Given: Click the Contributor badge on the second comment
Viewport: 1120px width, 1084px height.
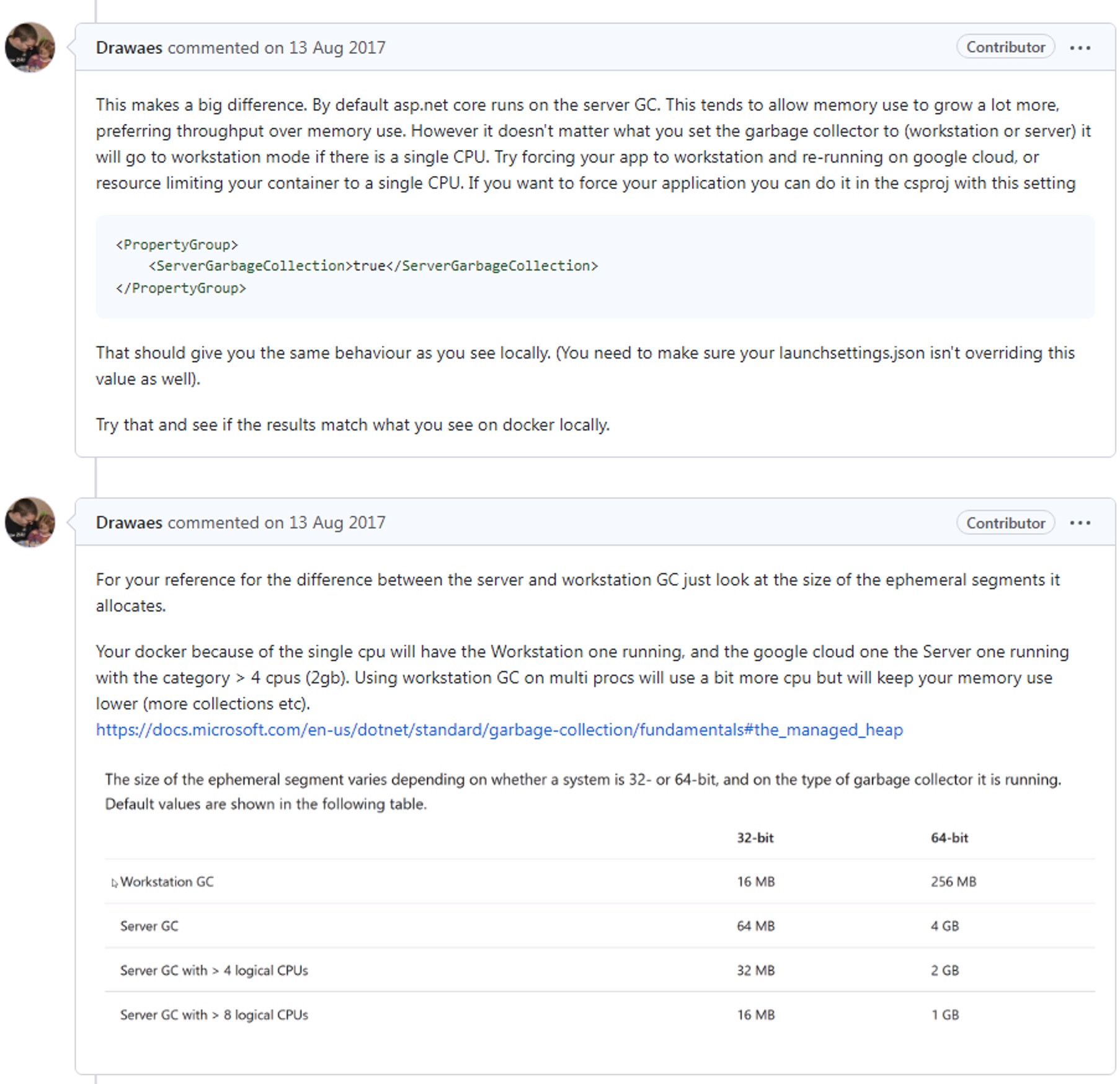Looking at the screenshot, I should point(1005,523).
